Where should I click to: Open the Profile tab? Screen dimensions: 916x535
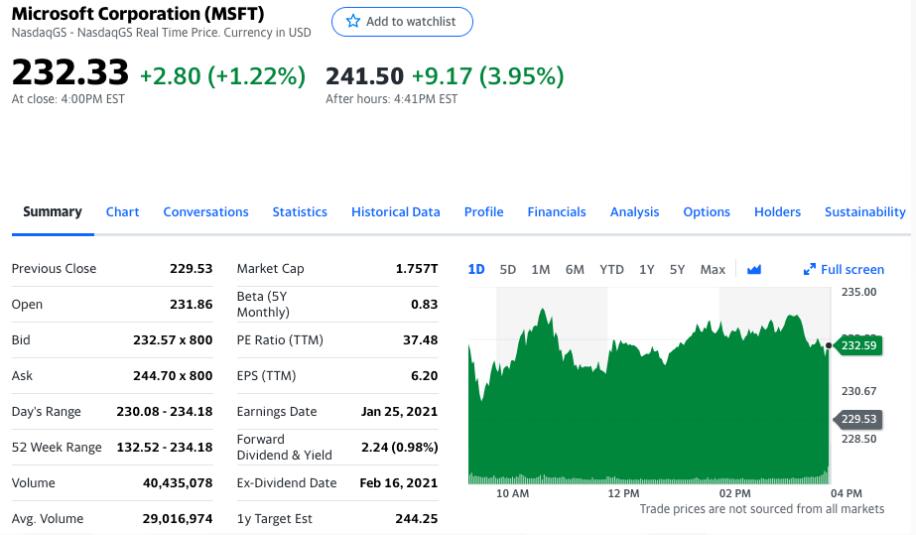[x=484, y=211]
